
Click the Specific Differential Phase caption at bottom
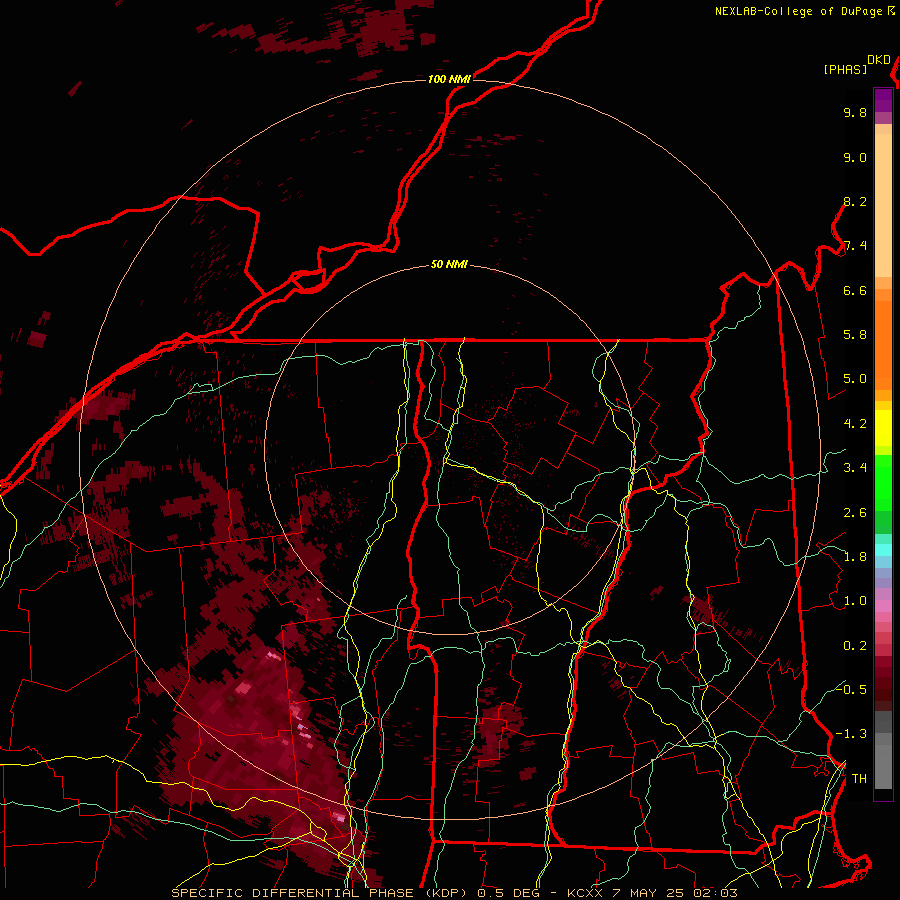coord(454,893)
